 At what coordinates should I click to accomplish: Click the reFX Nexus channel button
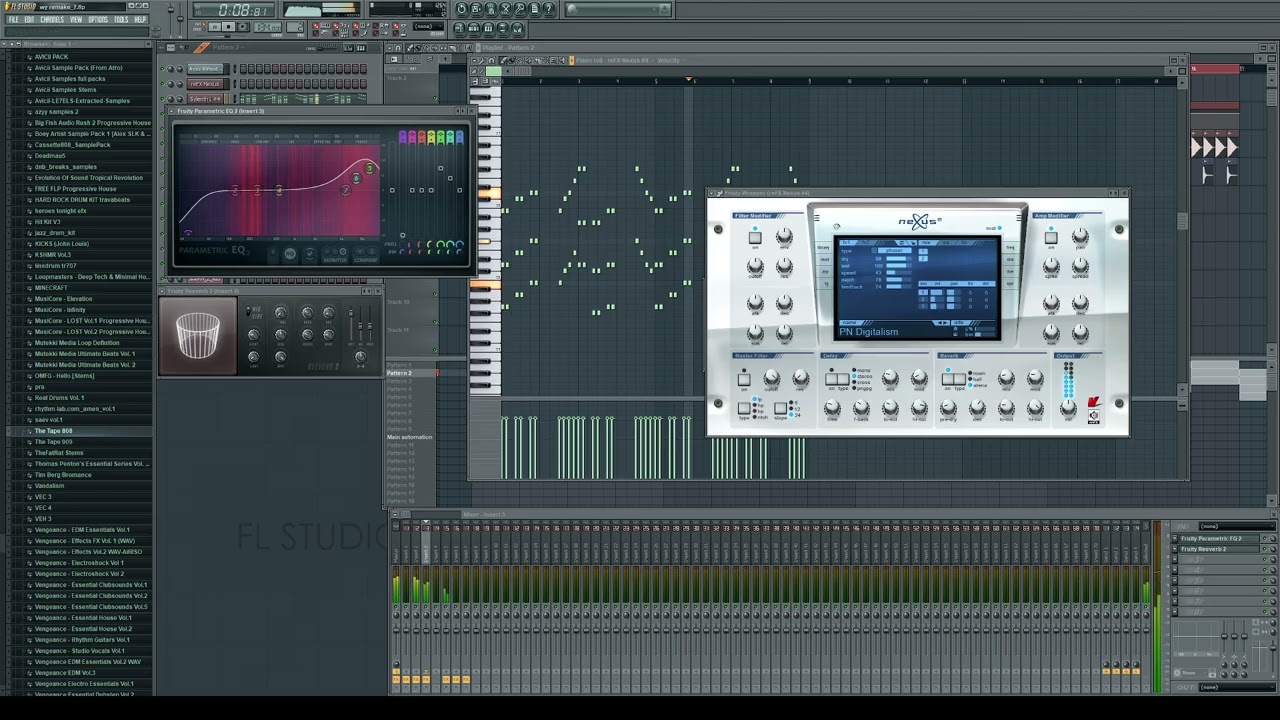tap(205, 84)
